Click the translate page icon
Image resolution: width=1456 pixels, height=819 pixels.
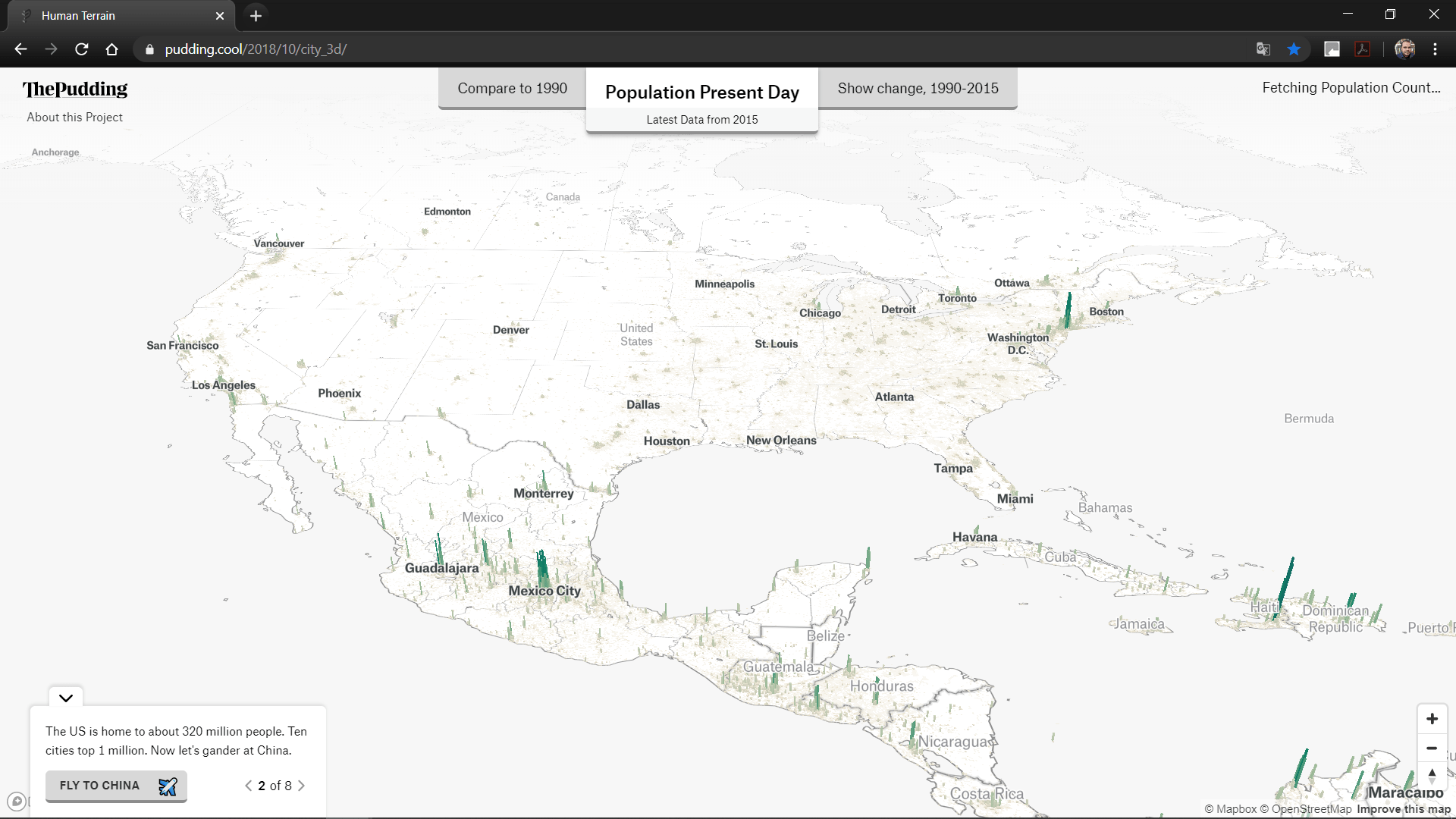(1263, 49)
